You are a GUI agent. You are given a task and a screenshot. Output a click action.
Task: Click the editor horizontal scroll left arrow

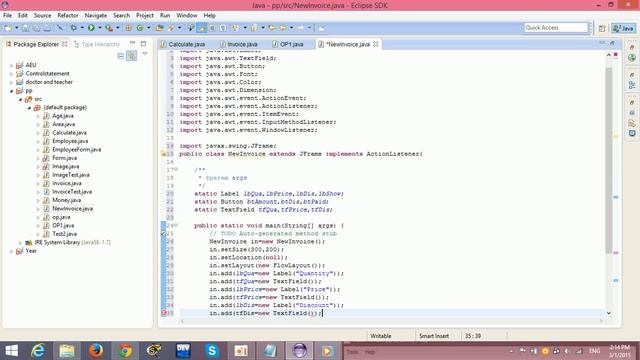[182, 321]
